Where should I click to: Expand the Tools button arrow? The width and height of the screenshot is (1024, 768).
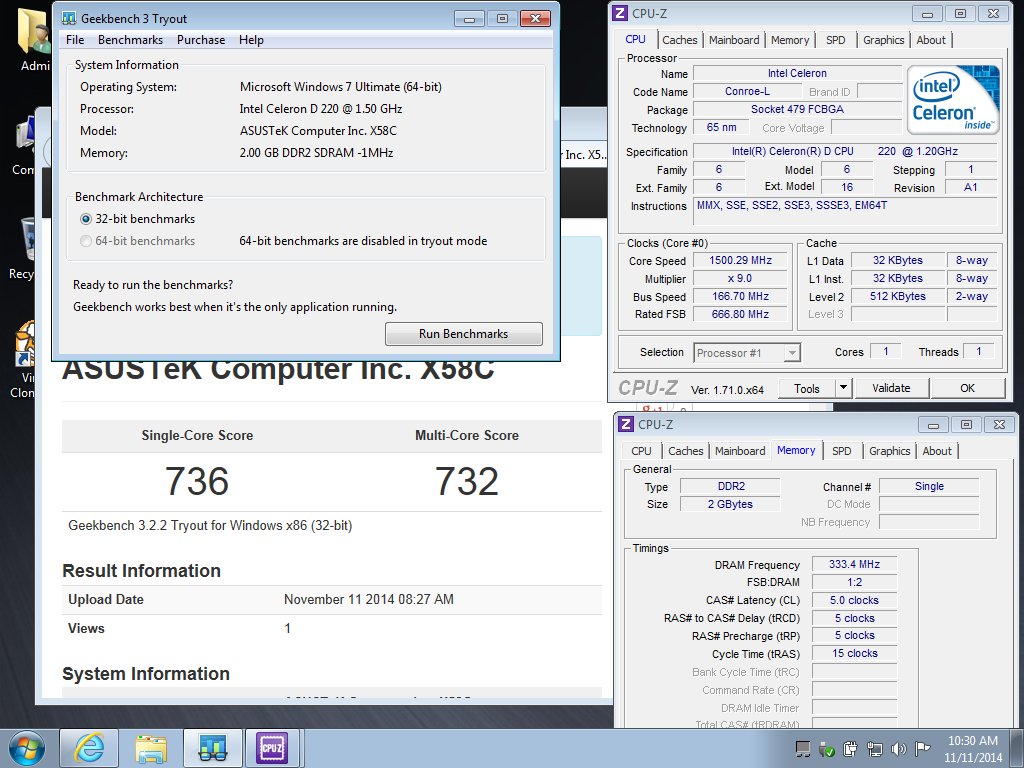843,388
